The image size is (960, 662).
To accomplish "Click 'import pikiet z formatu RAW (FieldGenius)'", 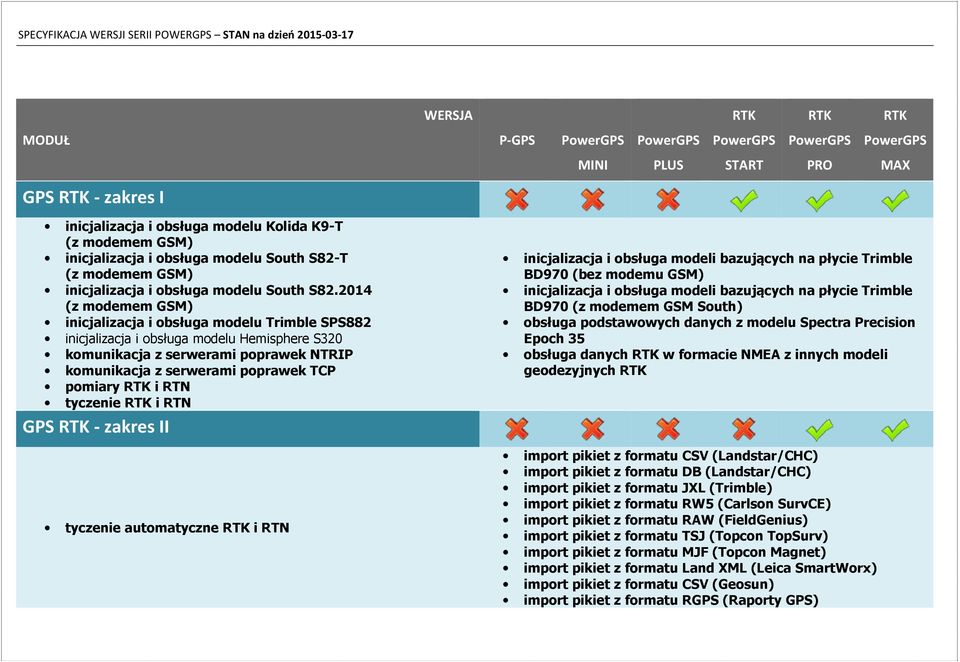I will click(x=666, y=520).
